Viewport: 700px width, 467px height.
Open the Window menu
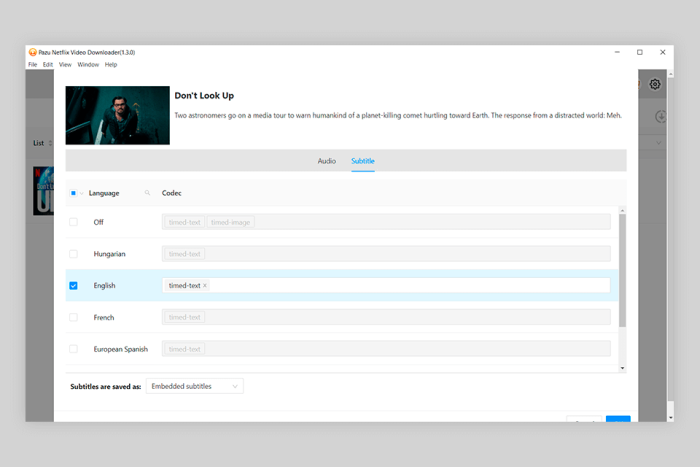click(x=88, y=64)
